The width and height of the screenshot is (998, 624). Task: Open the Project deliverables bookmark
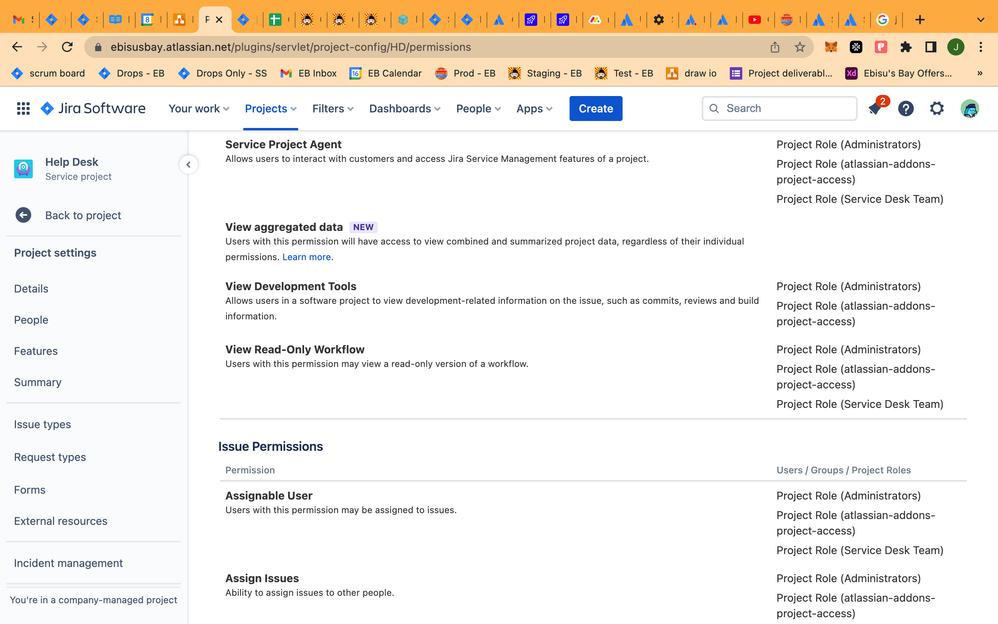click(781, 73)
